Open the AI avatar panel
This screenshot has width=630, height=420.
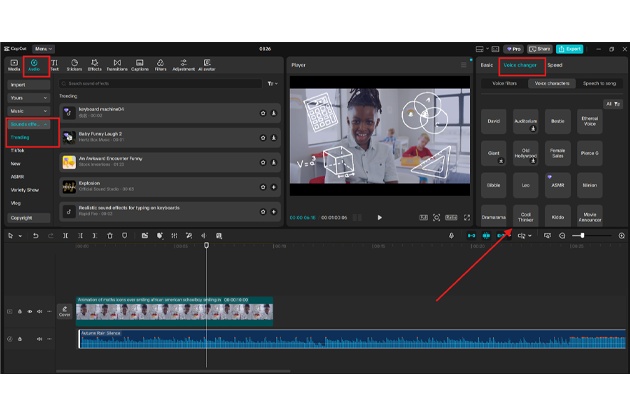[x=207, y=65]
